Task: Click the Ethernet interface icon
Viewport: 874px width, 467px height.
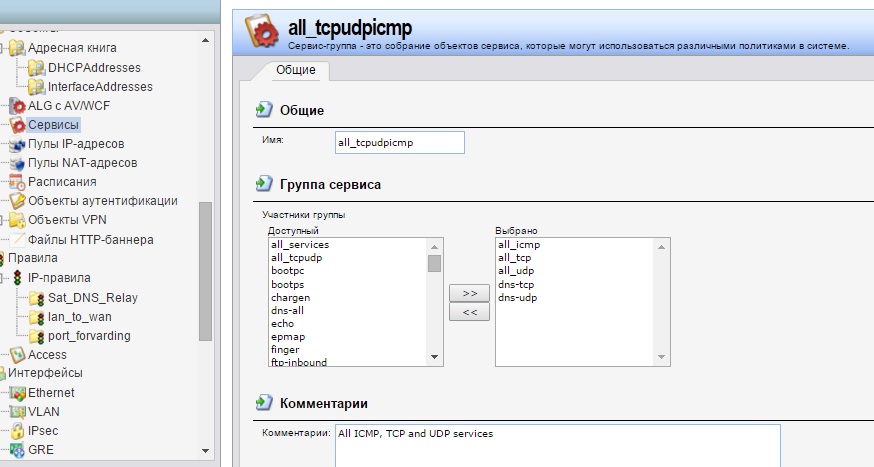Action: click(17, 393)
